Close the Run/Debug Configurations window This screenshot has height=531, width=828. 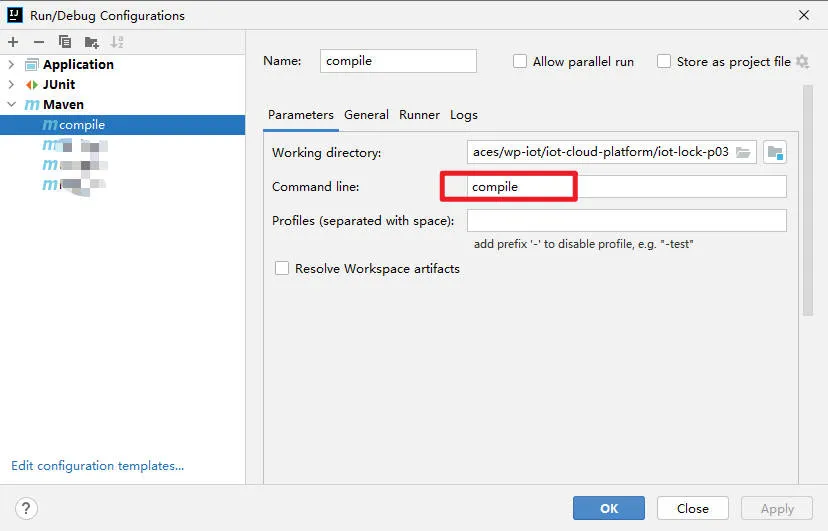804,15
